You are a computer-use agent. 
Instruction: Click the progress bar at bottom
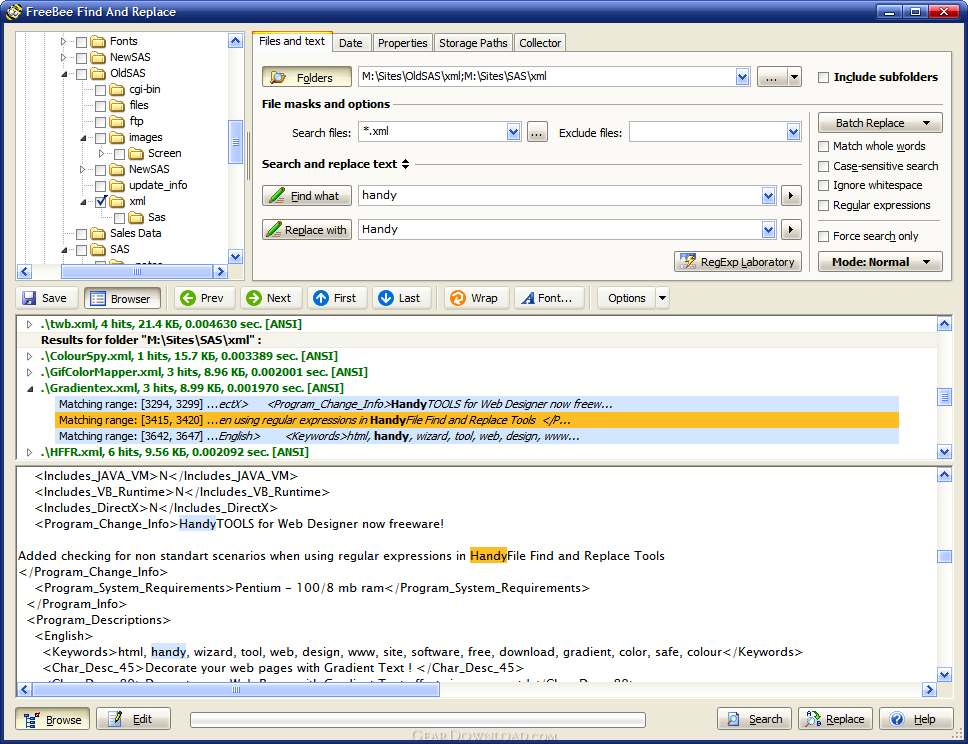(x=418, y=720)
